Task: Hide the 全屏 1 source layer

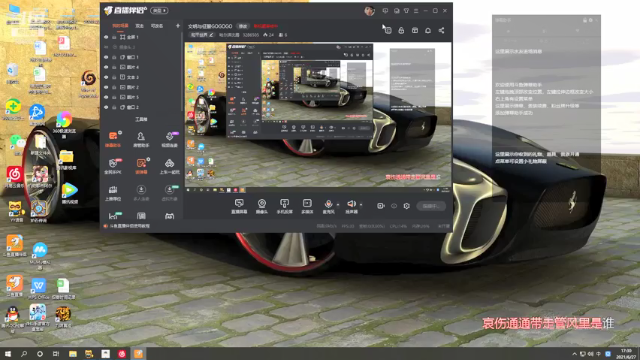Action: click(106, 37)
